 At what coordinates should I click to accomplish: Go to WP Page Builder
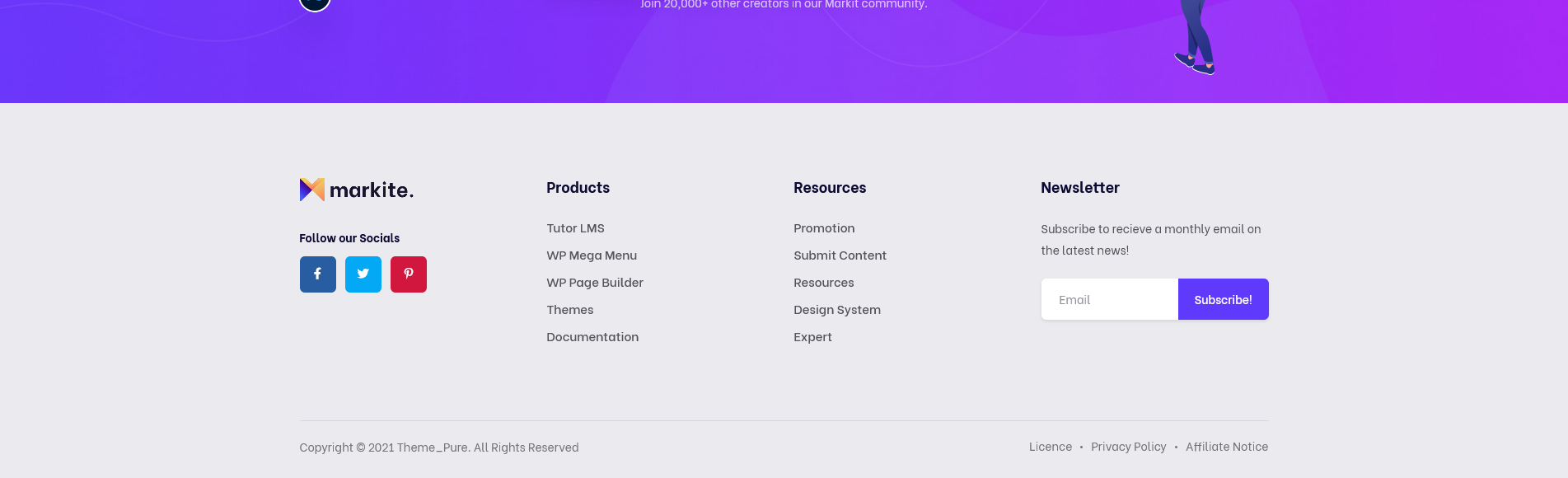[594, 283]
